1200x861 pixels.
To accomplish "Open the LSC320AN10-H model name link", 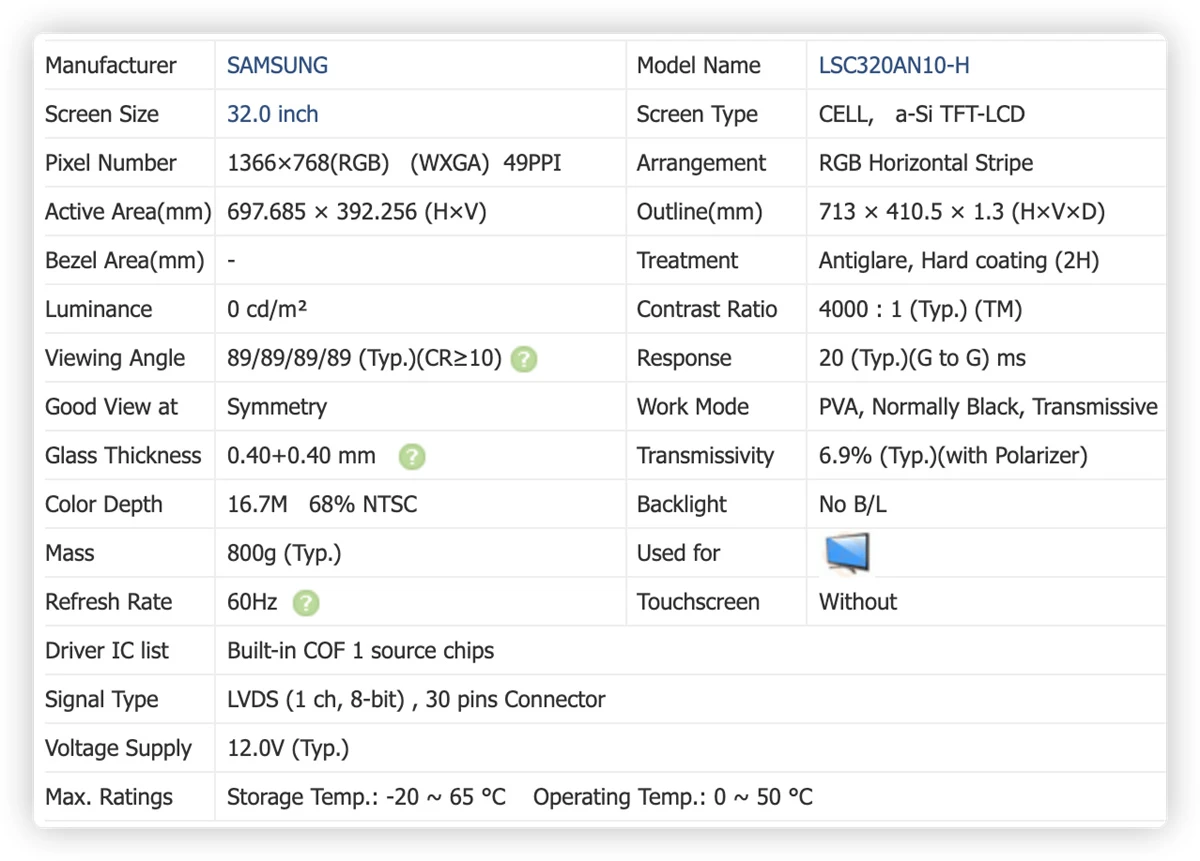I will [893, 66].
